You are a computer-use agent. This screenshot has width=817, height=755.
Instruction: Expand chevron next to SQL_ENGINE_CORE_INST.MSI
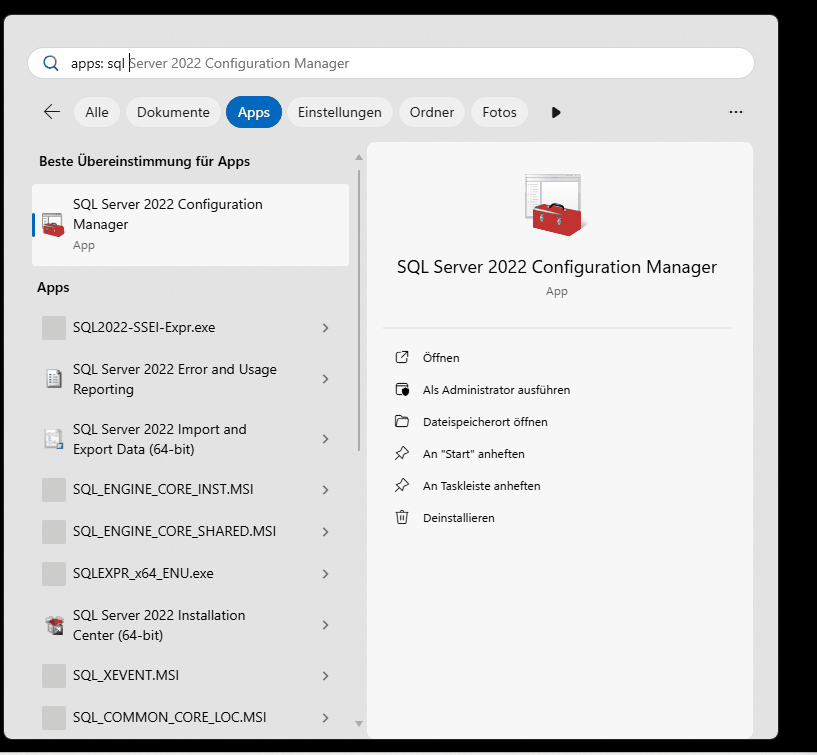(x=326, y=490)
